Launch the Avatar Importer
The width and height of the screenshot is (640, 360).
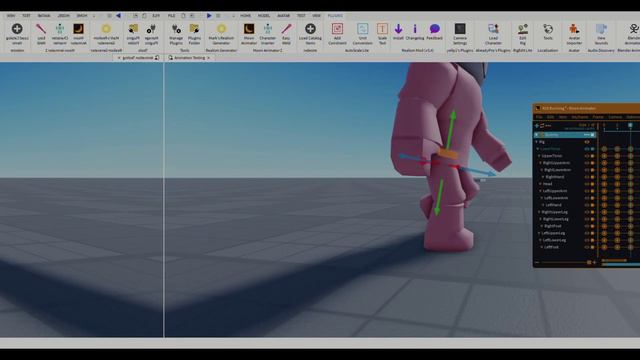pos(574,33)
